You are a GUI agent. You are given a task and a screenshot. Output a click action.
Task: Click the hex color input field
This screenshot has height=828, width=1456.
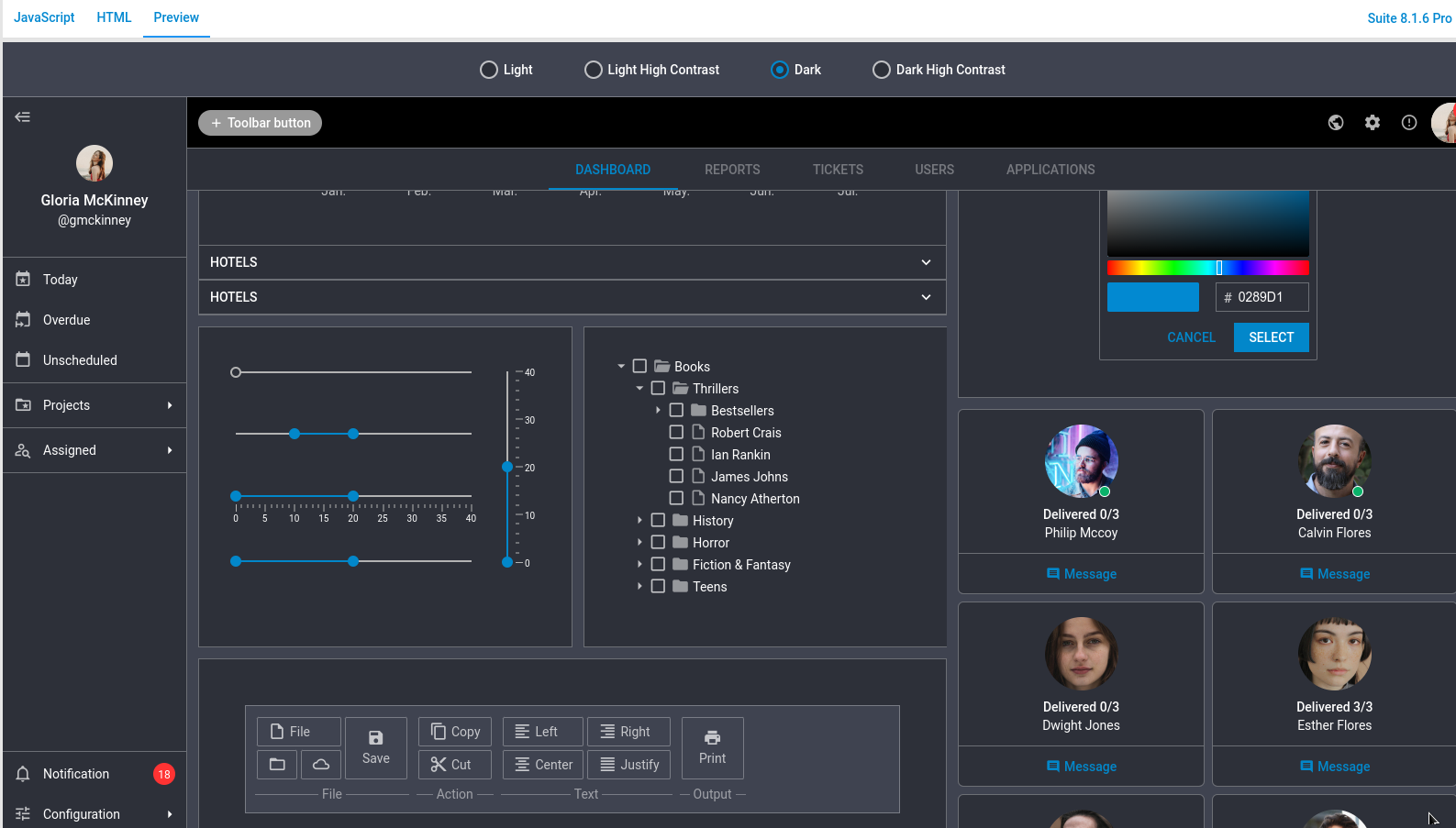point(1270,297)
